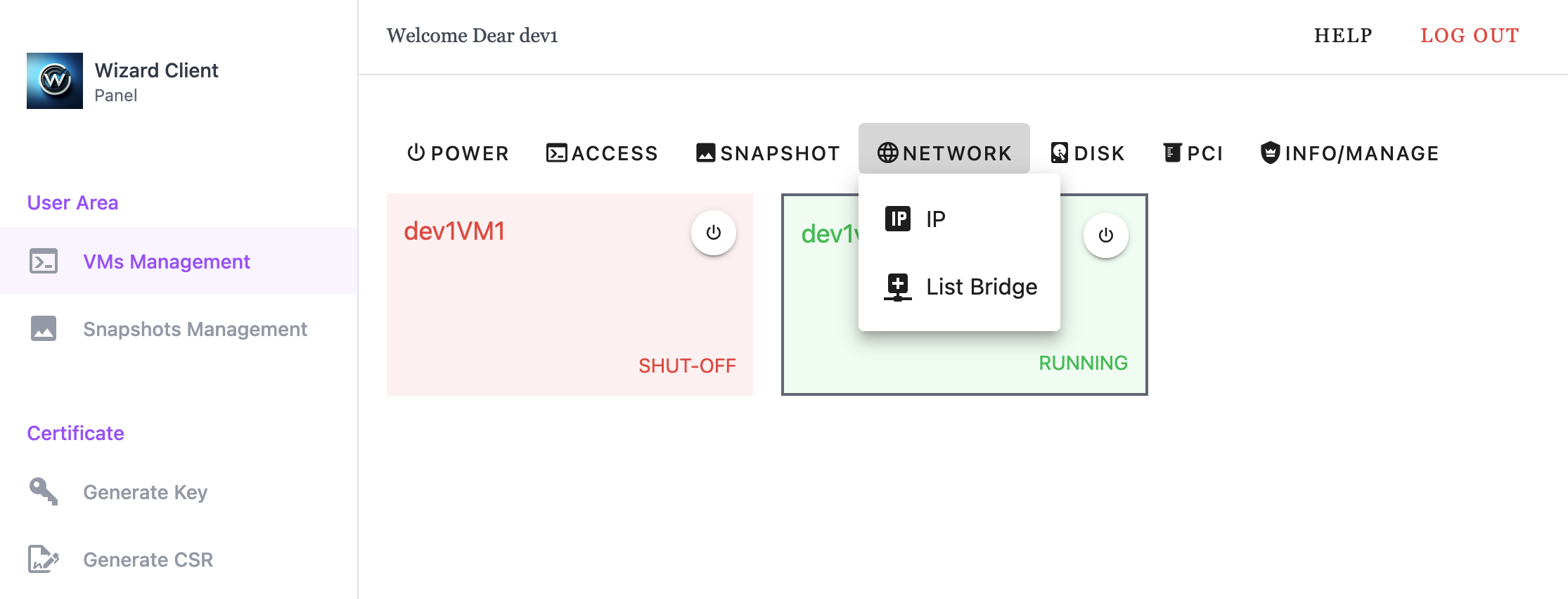Viewport: 1568px width, 599px height.
Task: Click the globe icon on the Network menu
Action: 887,153
